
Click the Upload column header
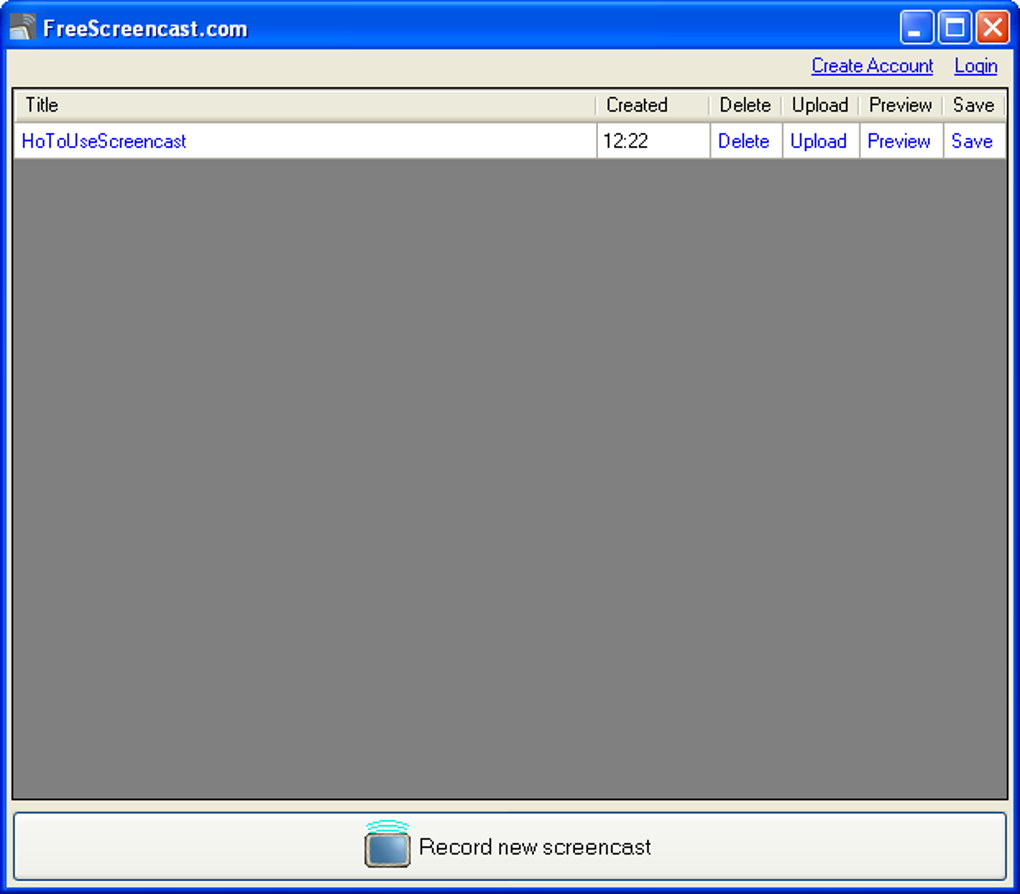tap(820, 105)
